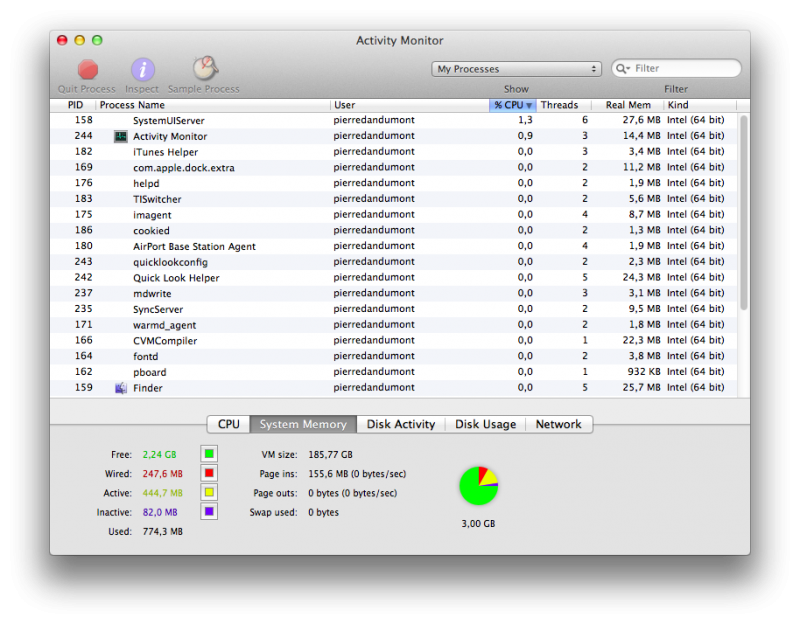Screen dimensions: 800x624
Task: Click the search magnifier in Filter field
Action: tap(622, 68)
